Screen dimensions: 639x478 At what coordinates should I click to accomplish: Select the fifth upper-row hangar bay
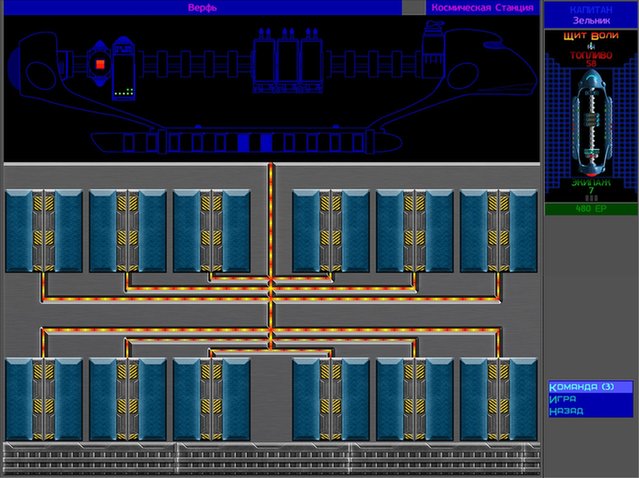click(x=415, y=231)
